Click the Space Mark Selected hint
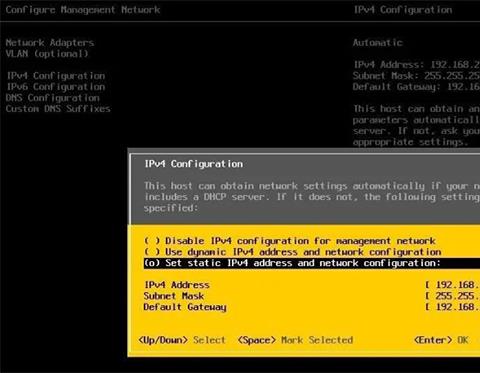 295,340
